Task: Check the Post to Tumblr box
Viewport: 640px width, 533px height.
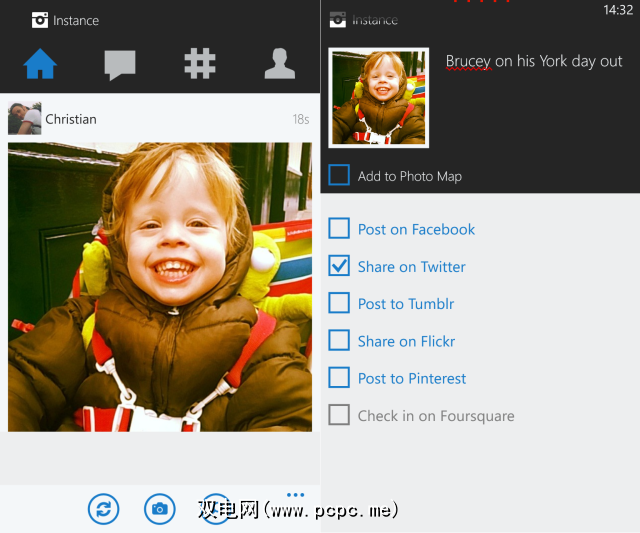Action: pyautogui.click(x=339, y=303)
